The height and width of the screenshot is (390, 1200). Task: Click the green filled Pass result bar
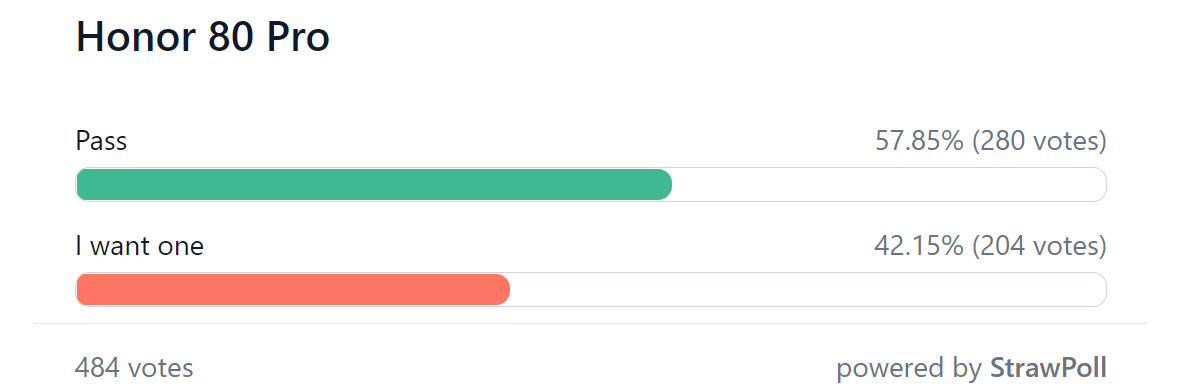pos(374,185)
